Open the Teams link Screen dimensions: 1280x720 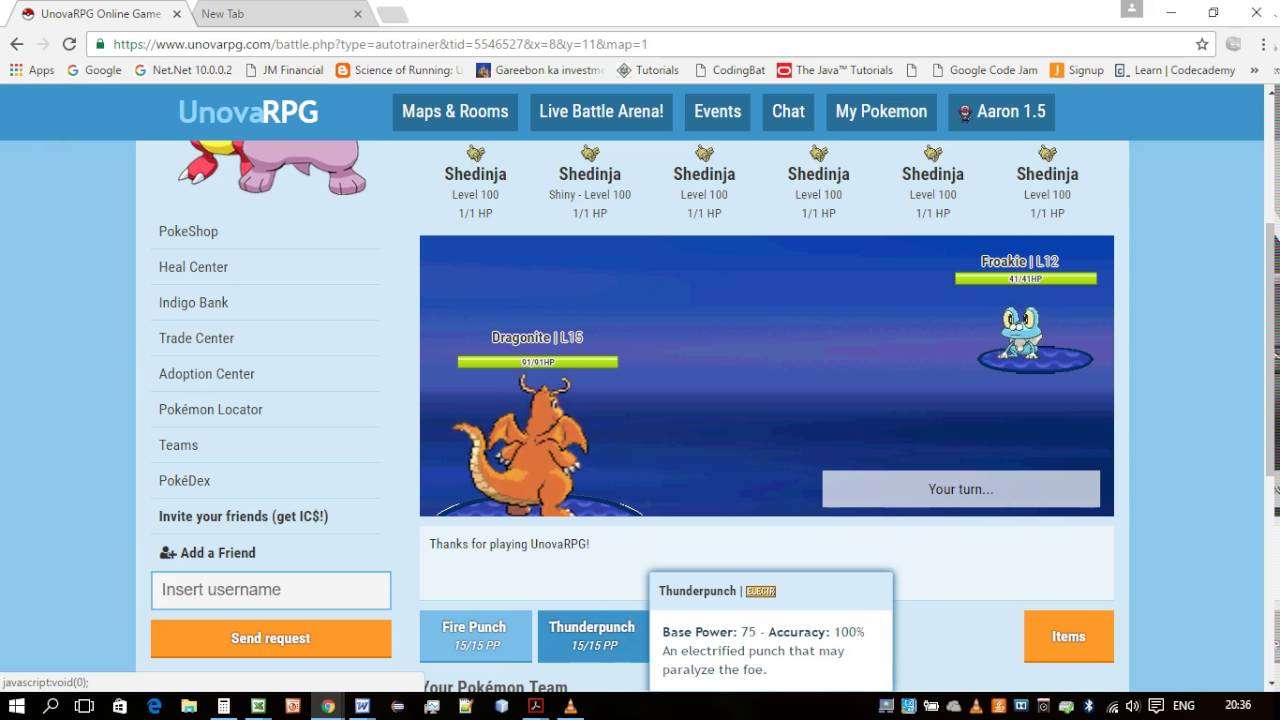178,445
